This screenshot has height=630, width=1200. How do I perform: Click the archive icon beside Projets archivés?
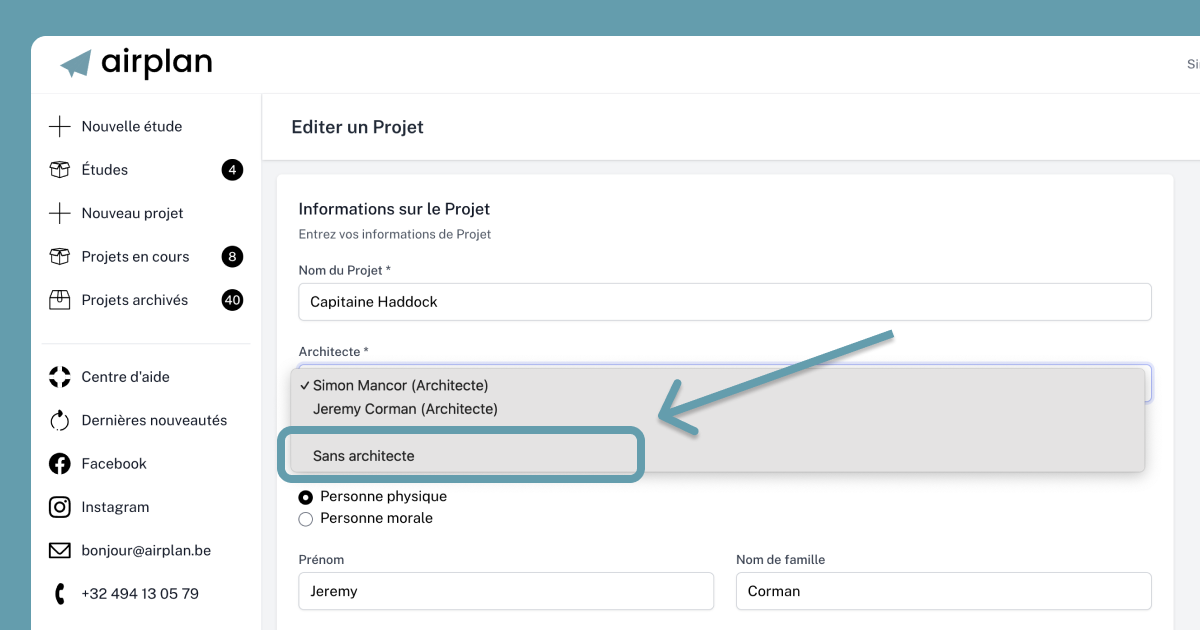point(60,300)
